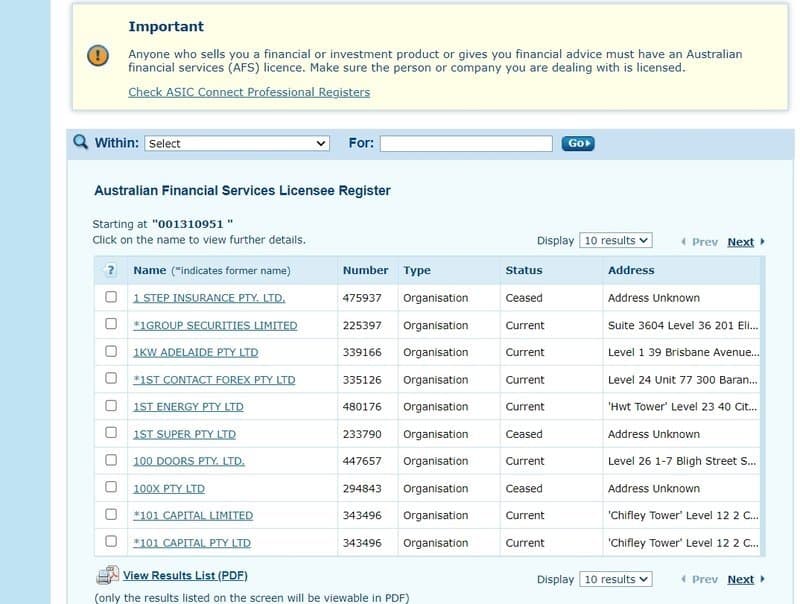
Task: Open the top Display 10 results dropdown
Action: pyautogui.click(x=616, y=240)
